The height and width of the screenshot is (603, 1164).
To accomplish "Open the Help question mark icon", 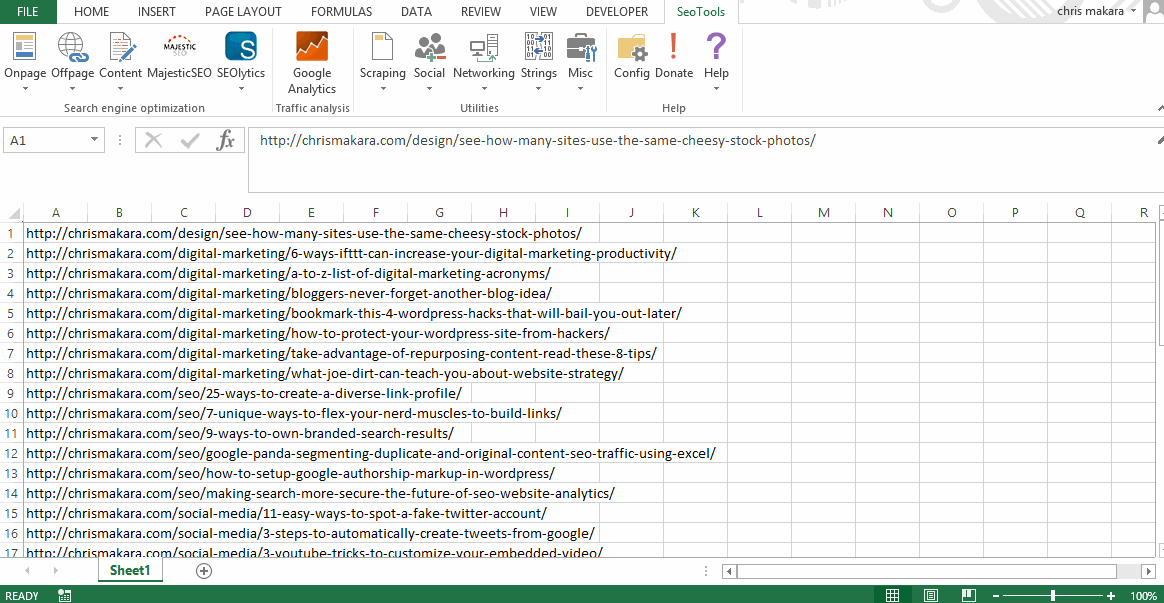I will [716, 46].
